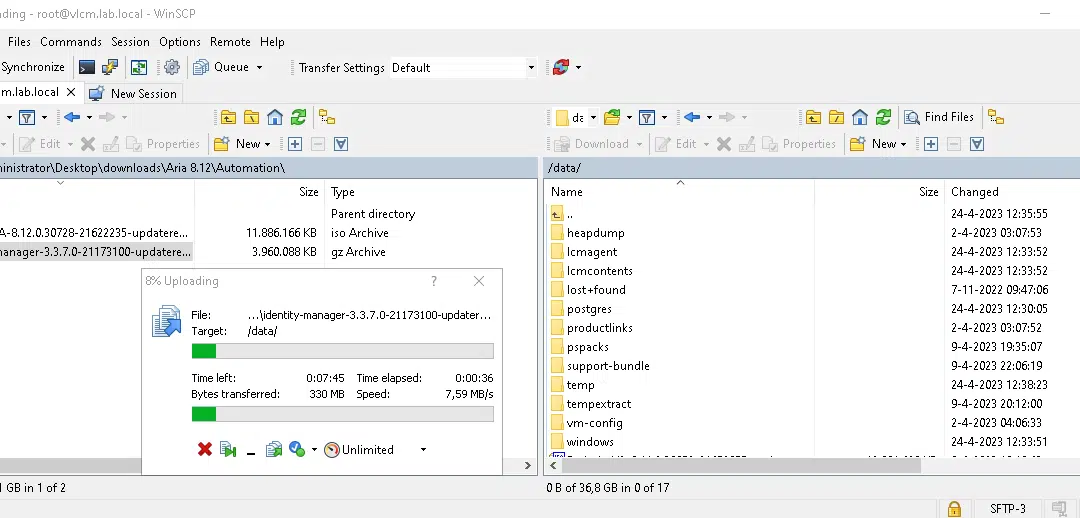Click once-finished action icon
This screenshot has height=518, width=1080.
pyautogui.click(x=297, y=450)
